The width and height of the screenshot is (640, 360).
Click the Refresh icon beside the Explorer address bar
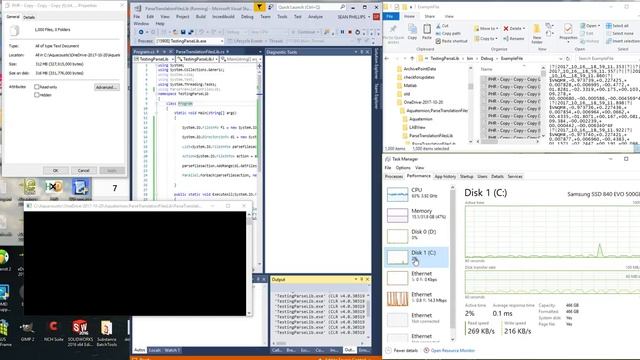568,58
